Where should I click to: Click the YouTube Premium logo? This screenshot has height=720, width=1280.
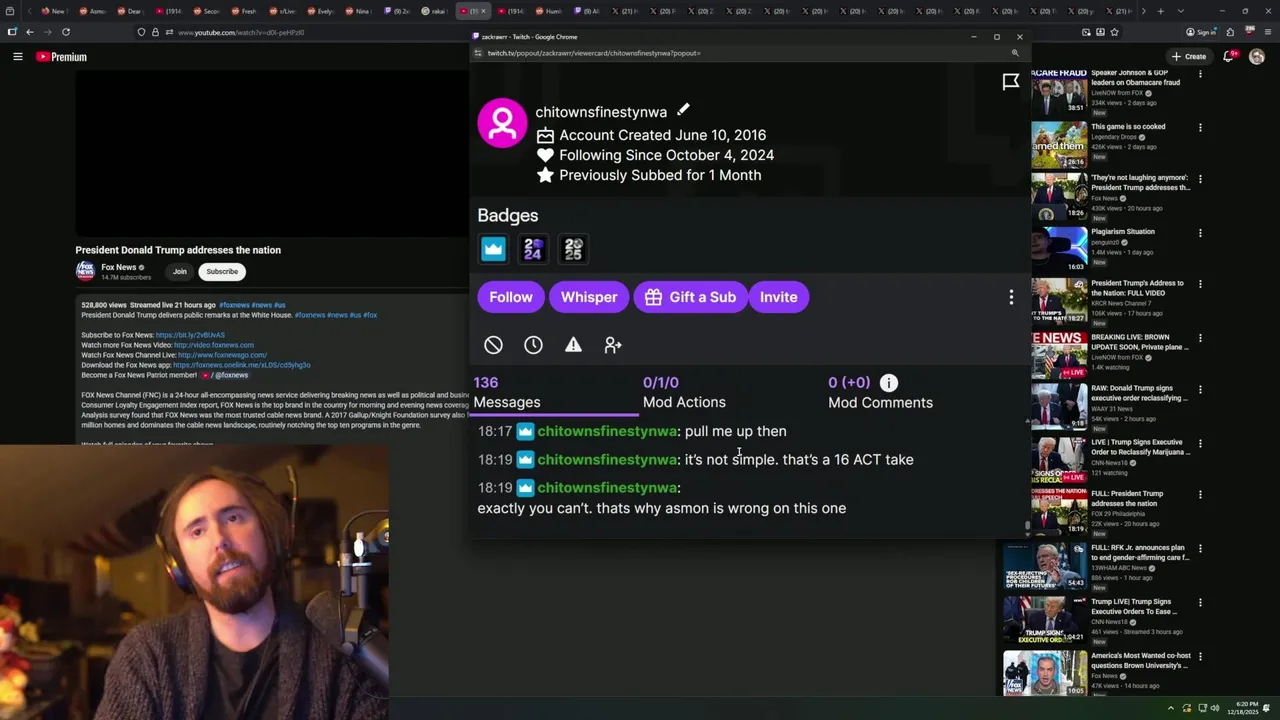pos(62,57)
